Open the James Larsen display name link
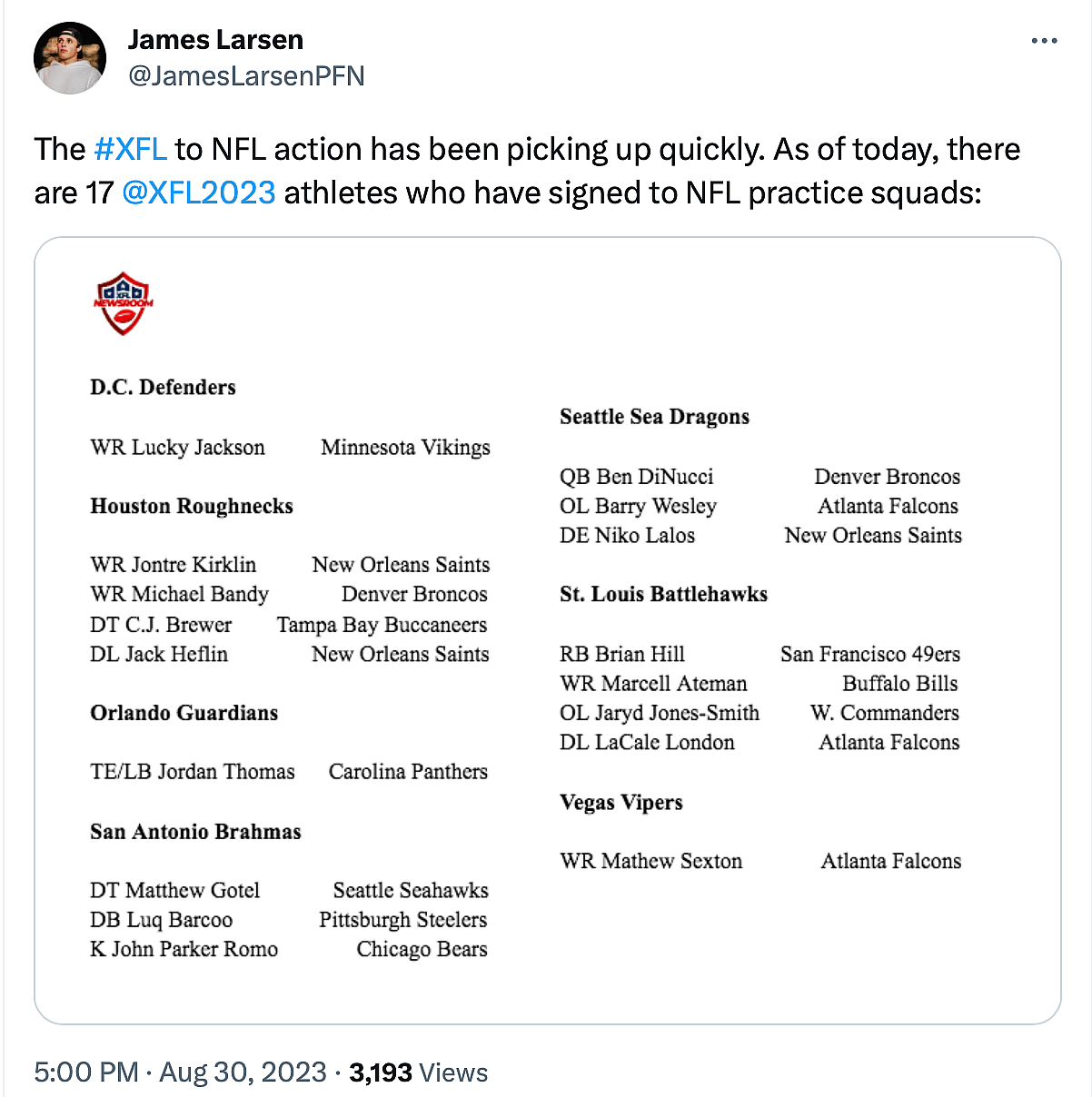Viewport: 1092px width, 1097px height. coord(215,40)
